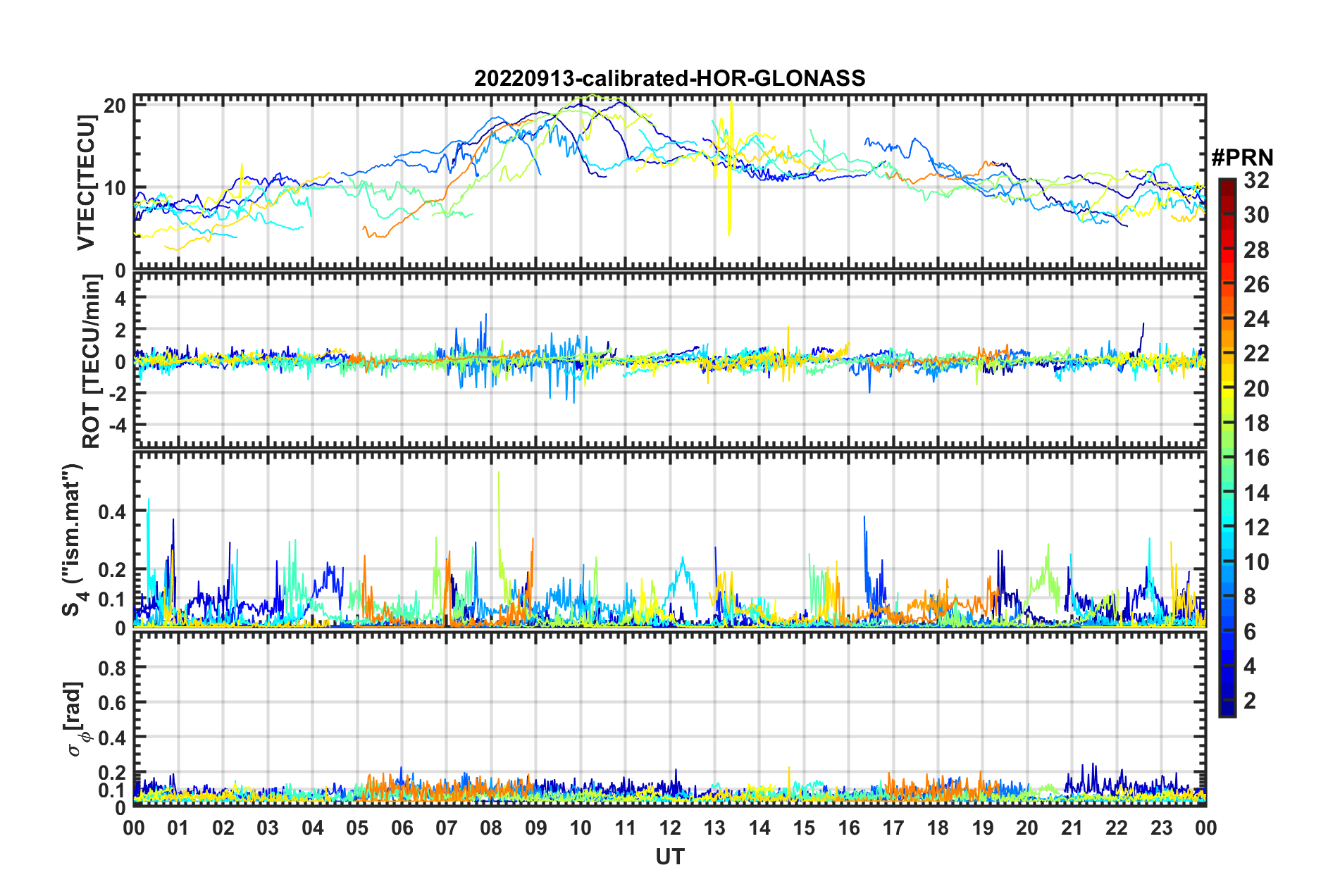The width and height of the screenshot is (1340, 896).
Task: Click x-axis hour tick label "04"
Action: coord(313,828)
